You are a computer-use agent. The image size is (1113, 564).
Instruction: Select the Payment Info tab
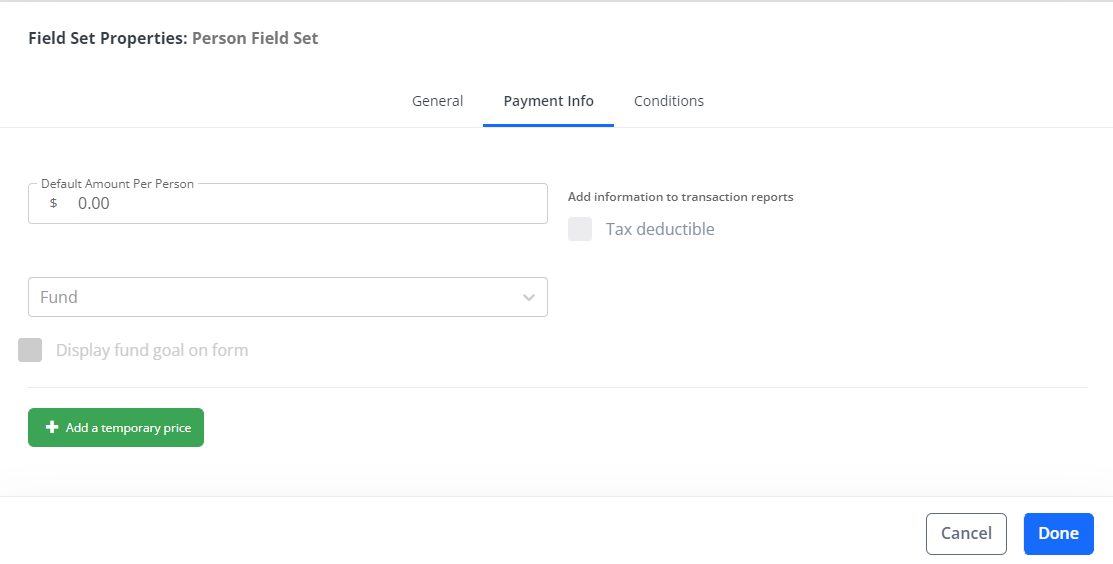point(549,101)
